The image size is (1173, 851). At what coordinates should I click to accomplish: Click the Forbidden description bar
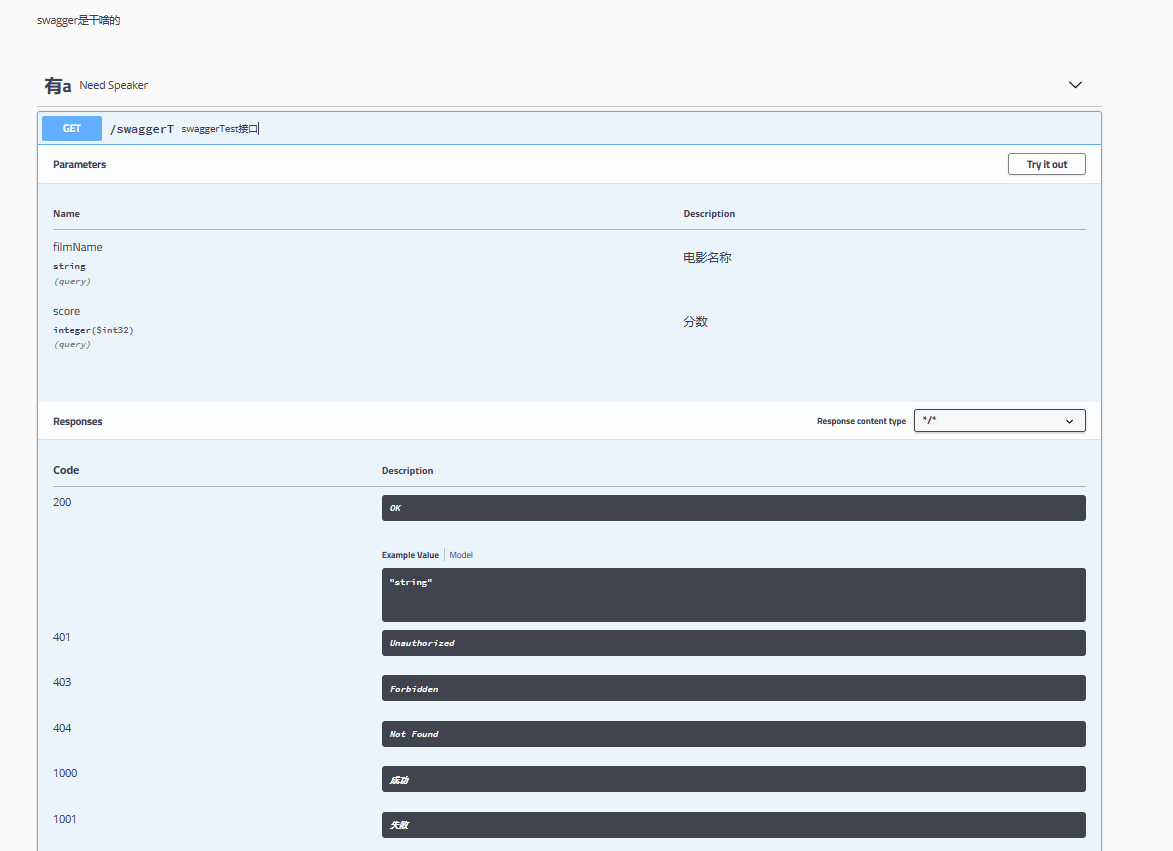pyautogui.click(x=733, y=688)
